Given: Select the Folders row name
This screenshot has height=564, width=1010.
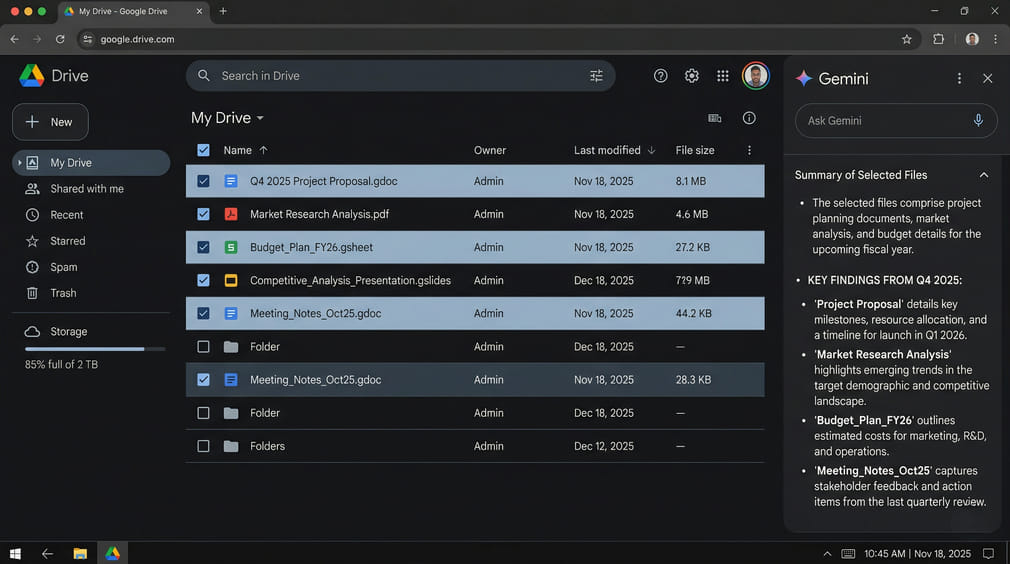Looking at the screenshot, I should tap(267, 446).
